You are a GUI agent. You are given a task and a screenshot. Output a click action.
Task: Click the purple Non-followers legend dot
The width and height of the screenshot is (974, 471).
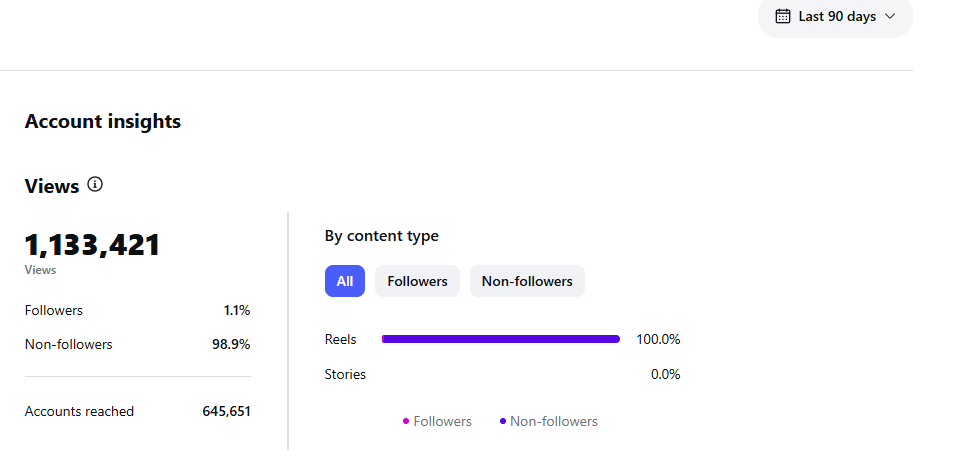point(503,421)
